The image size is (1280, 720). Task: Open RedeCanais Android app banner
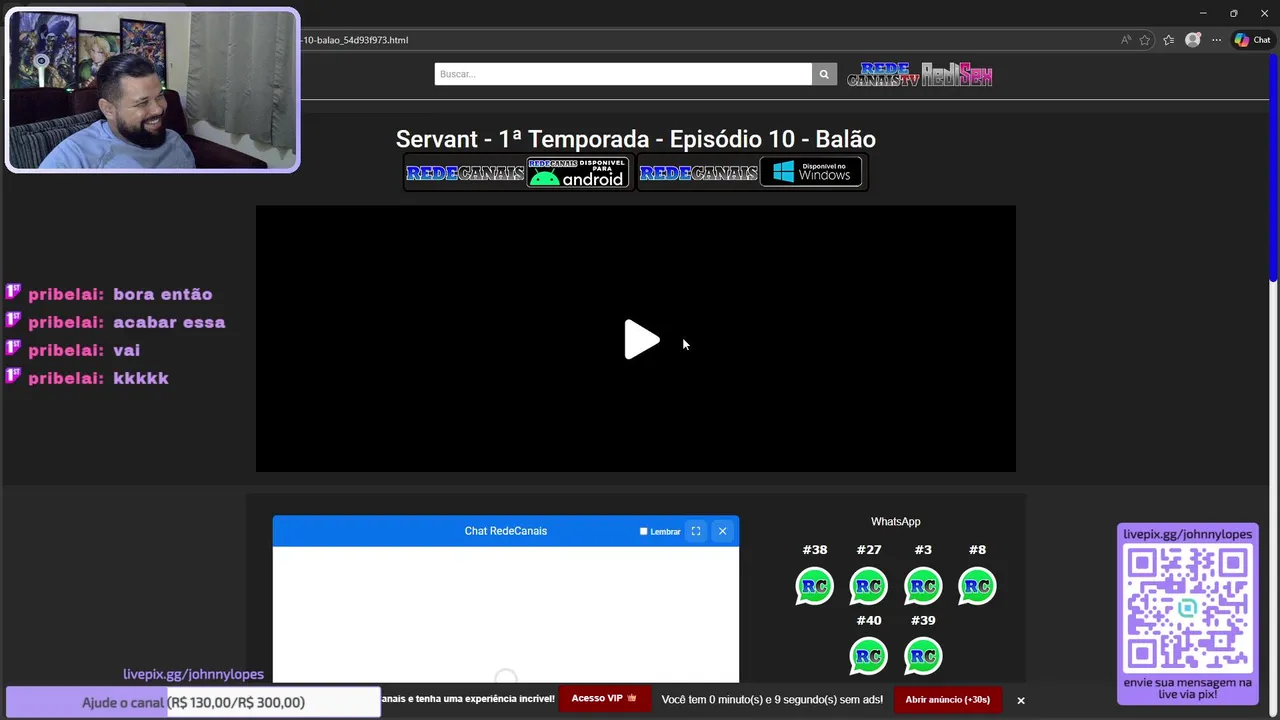pos(518,172)
